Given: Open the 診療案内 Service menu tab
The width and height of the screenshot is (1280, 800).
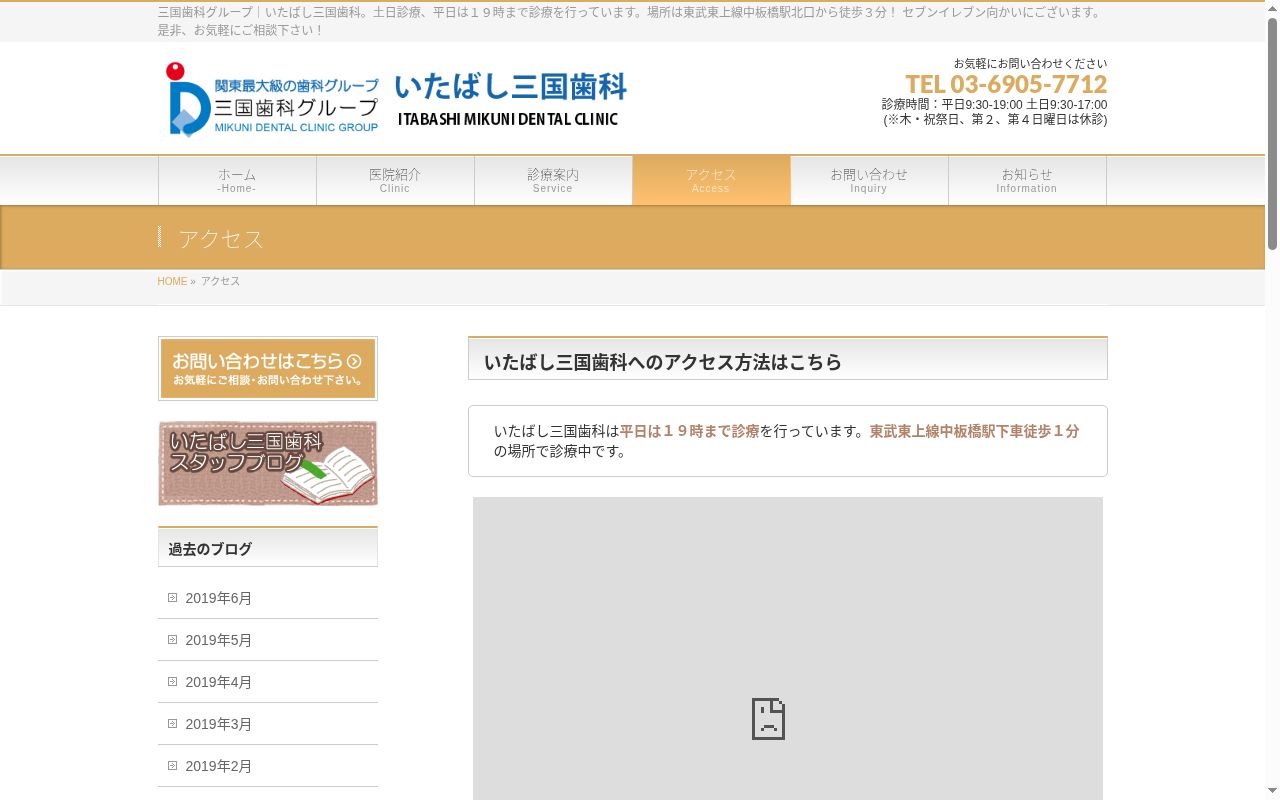Looking at the screenshot, I should 553,180.
